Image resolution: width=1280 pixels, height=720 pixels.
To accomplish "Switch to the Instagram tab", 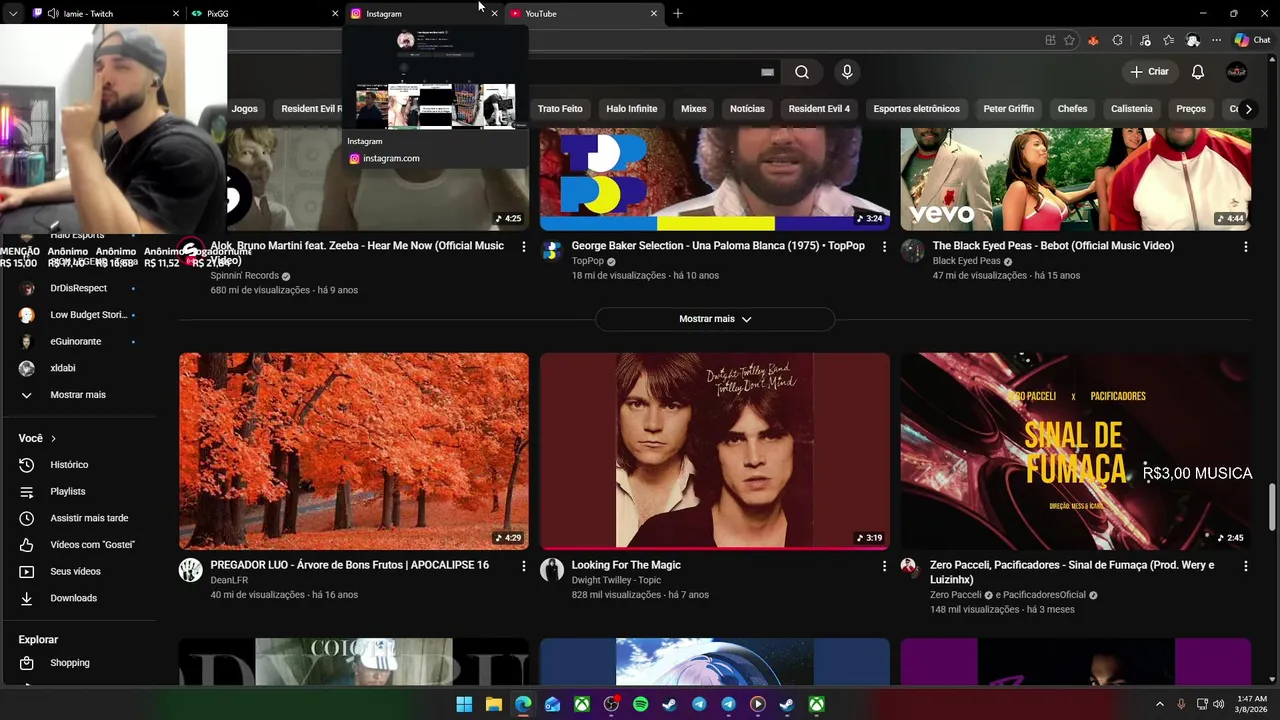I will click(424, 13).
